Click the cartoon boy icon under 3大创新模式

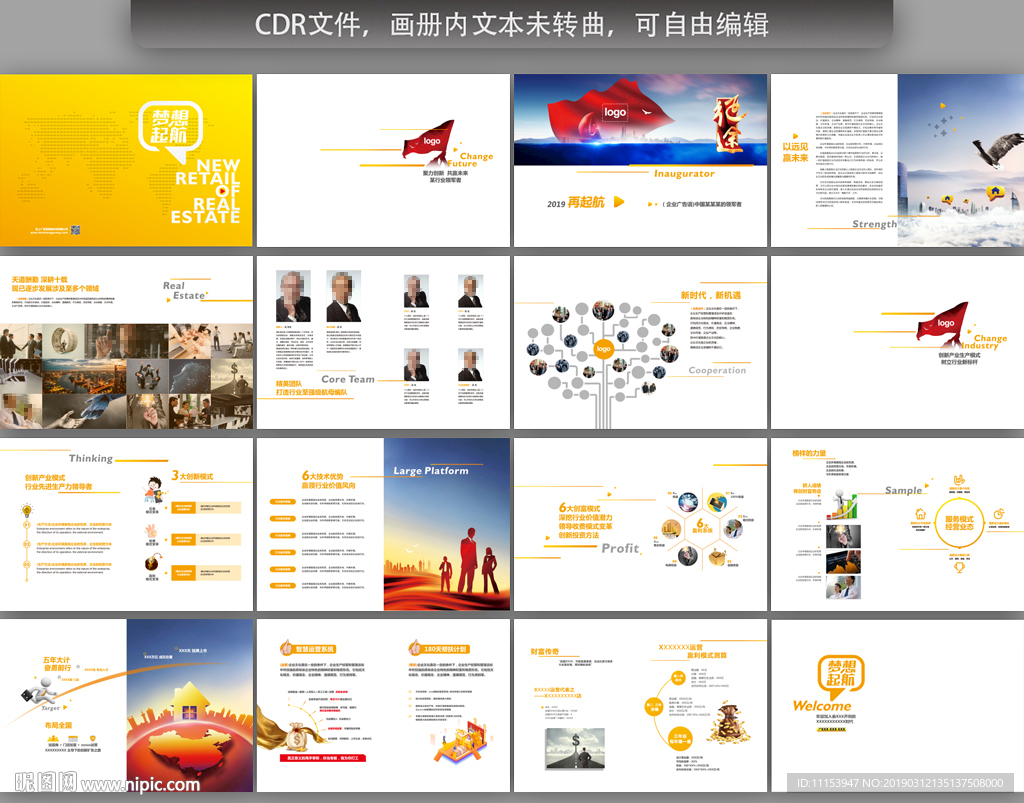(x=153, y=490)
